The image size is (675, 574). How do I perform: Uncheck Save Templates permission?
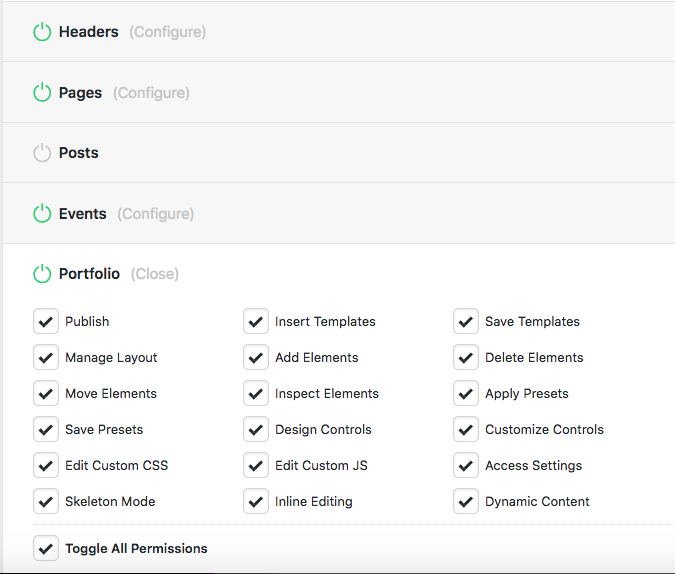[466, 321]
